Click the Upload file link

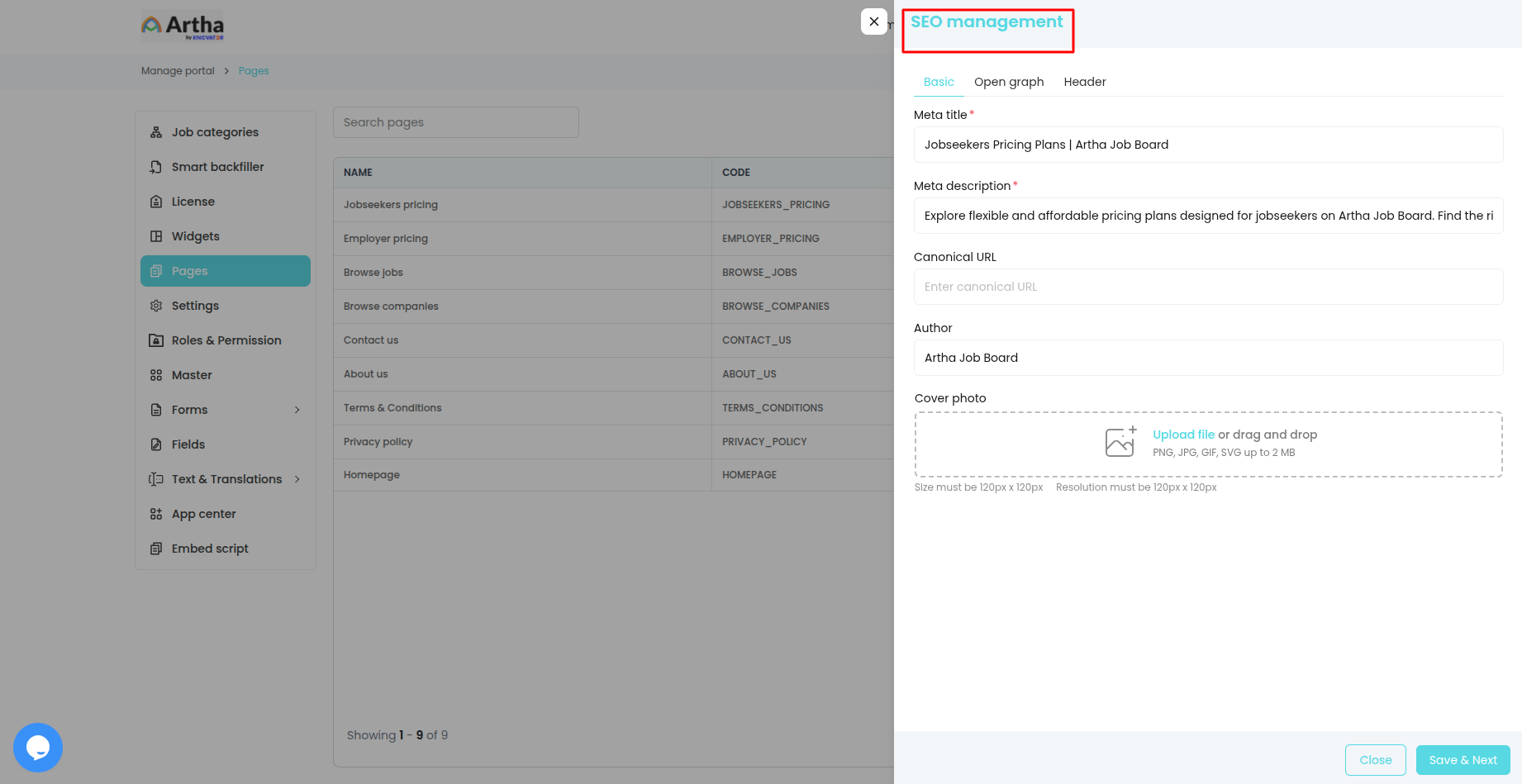(1183, 435)
